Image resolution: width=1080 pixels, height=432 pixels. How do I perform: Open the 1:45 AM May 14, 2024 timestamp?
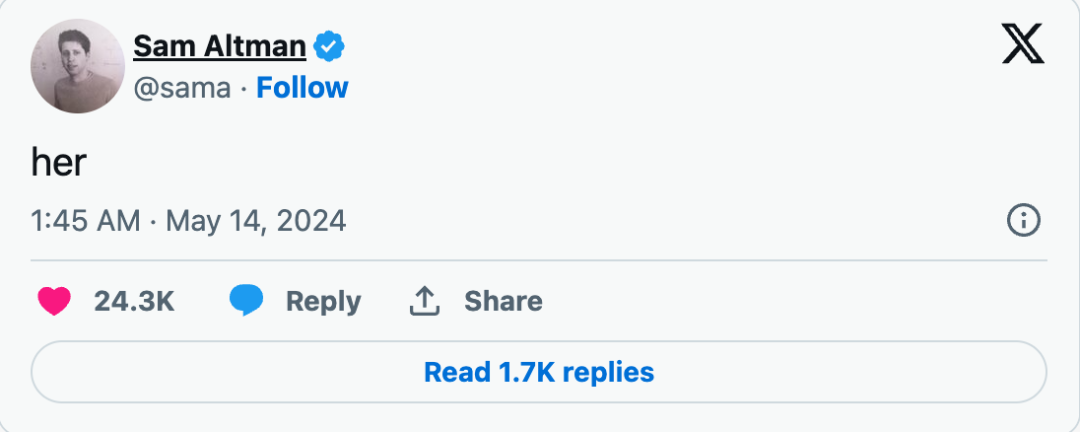point(188,221)
